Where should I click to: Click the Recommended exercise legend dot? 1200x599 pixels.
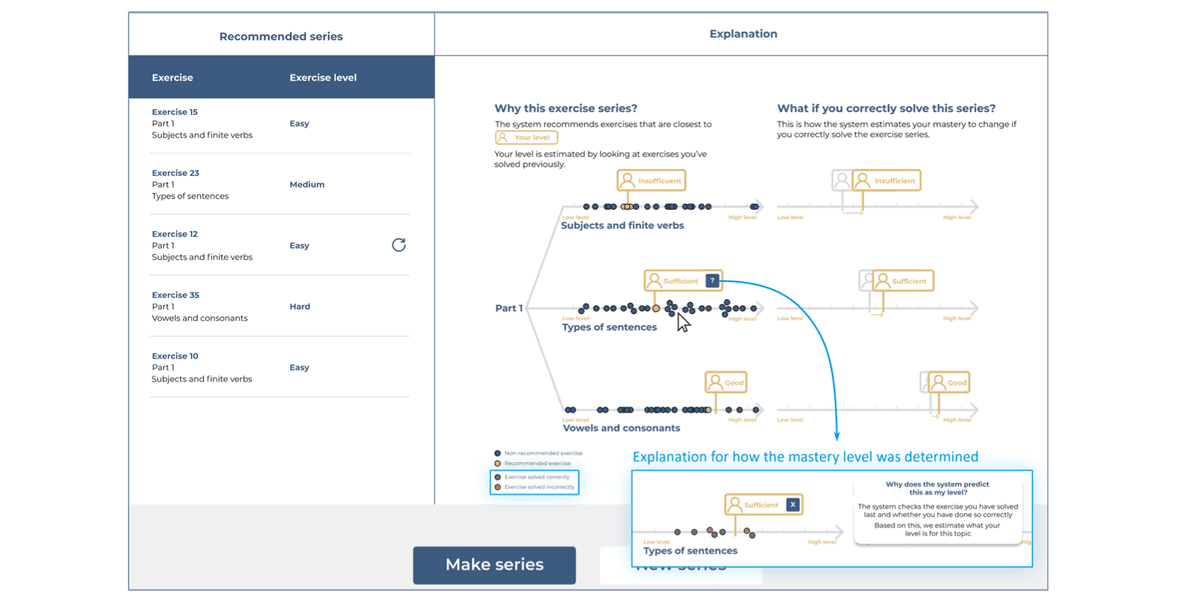[498, 464]
